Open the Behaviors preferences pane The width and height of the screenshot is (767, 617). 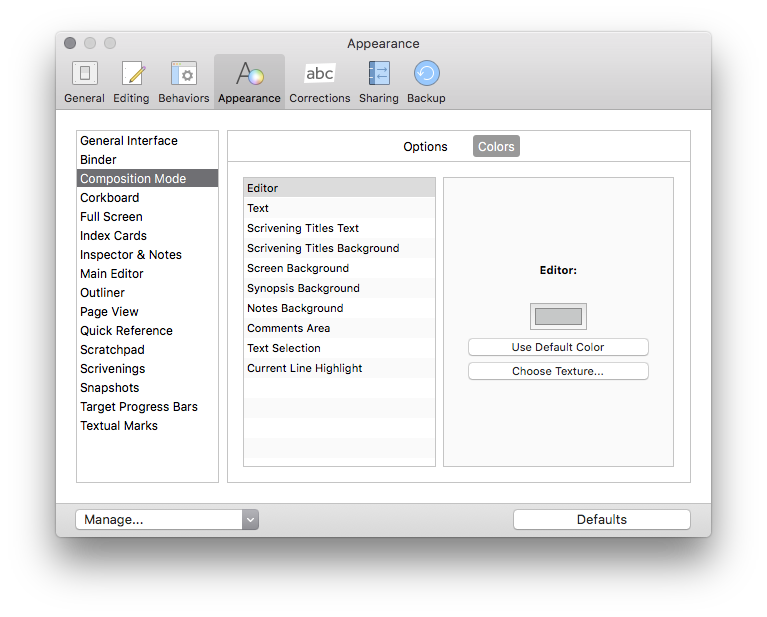tap(183, 82)
